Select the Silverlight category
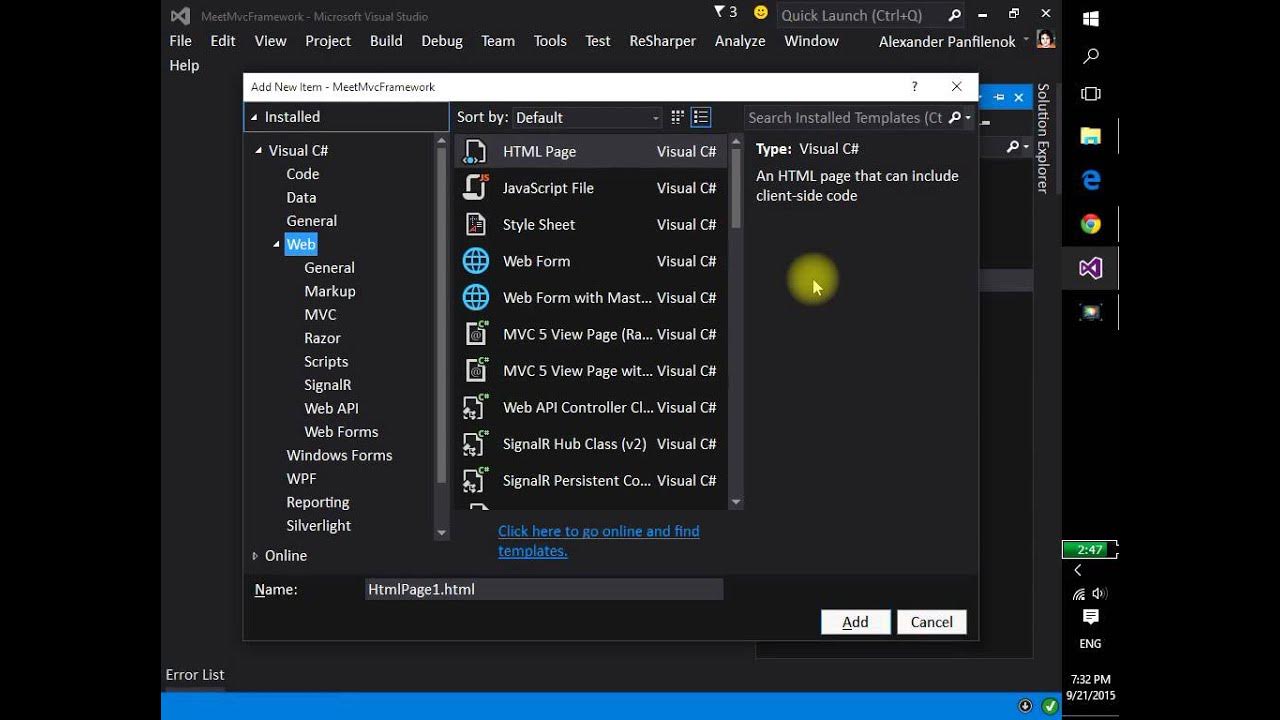The height and width of the screenshot is (720, 1280). (x=319, y=526)
